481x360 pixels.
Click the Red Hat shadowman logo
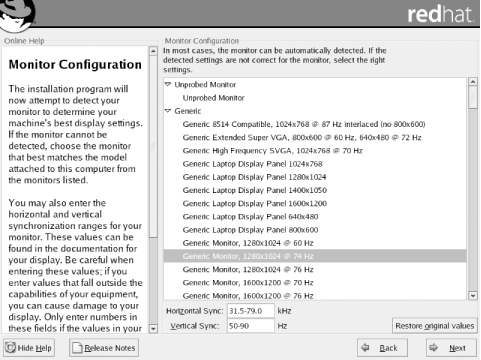[x=17, y=15]
